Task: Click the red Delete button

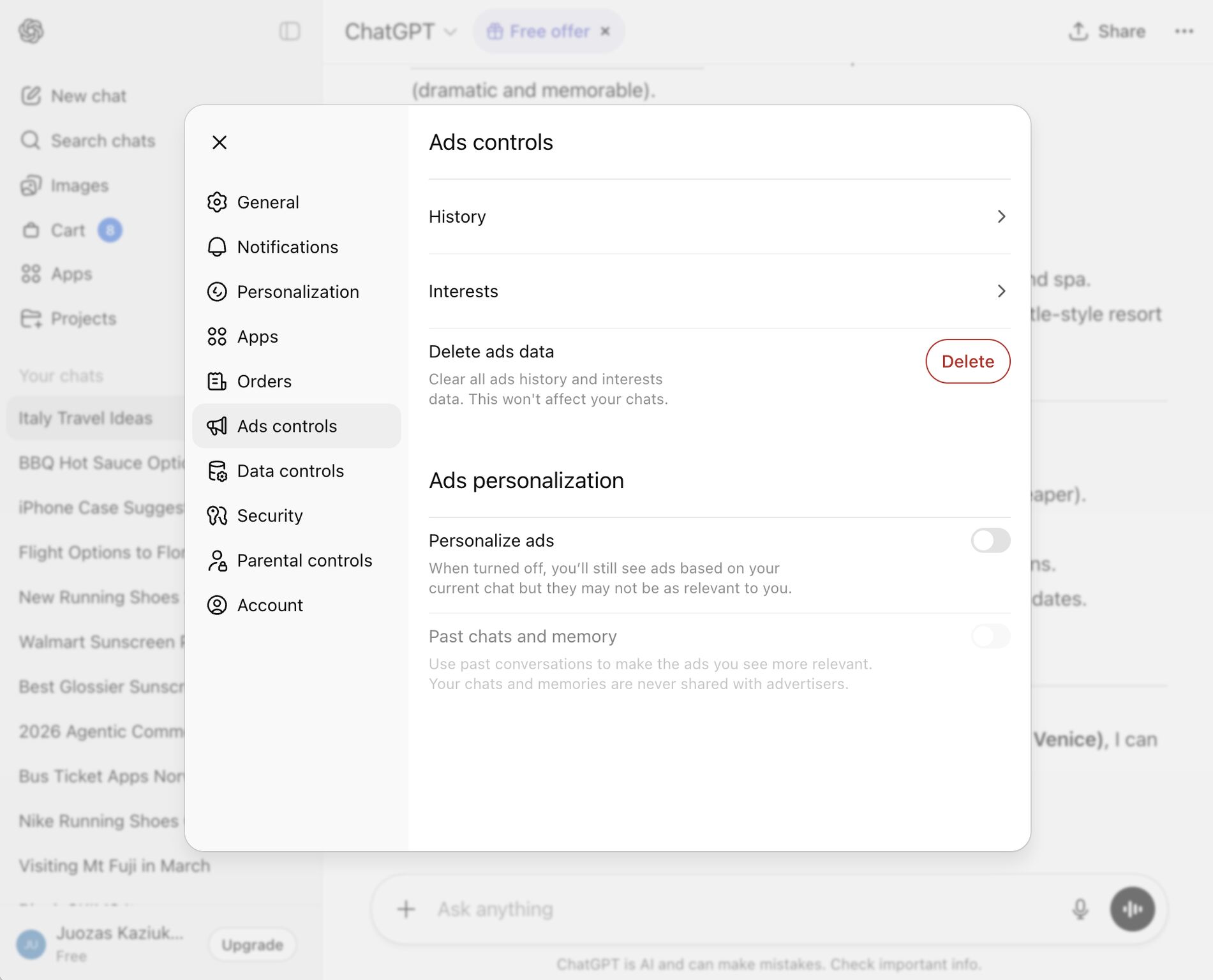Action: (967, 362)
